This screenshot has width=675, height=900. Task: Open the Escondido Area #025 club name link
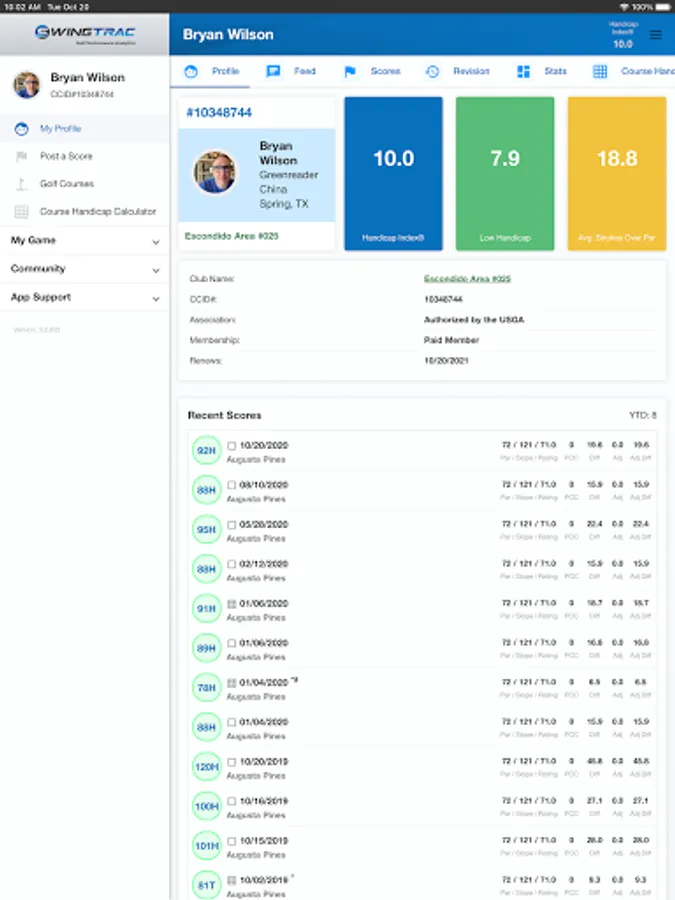(467, 279)
